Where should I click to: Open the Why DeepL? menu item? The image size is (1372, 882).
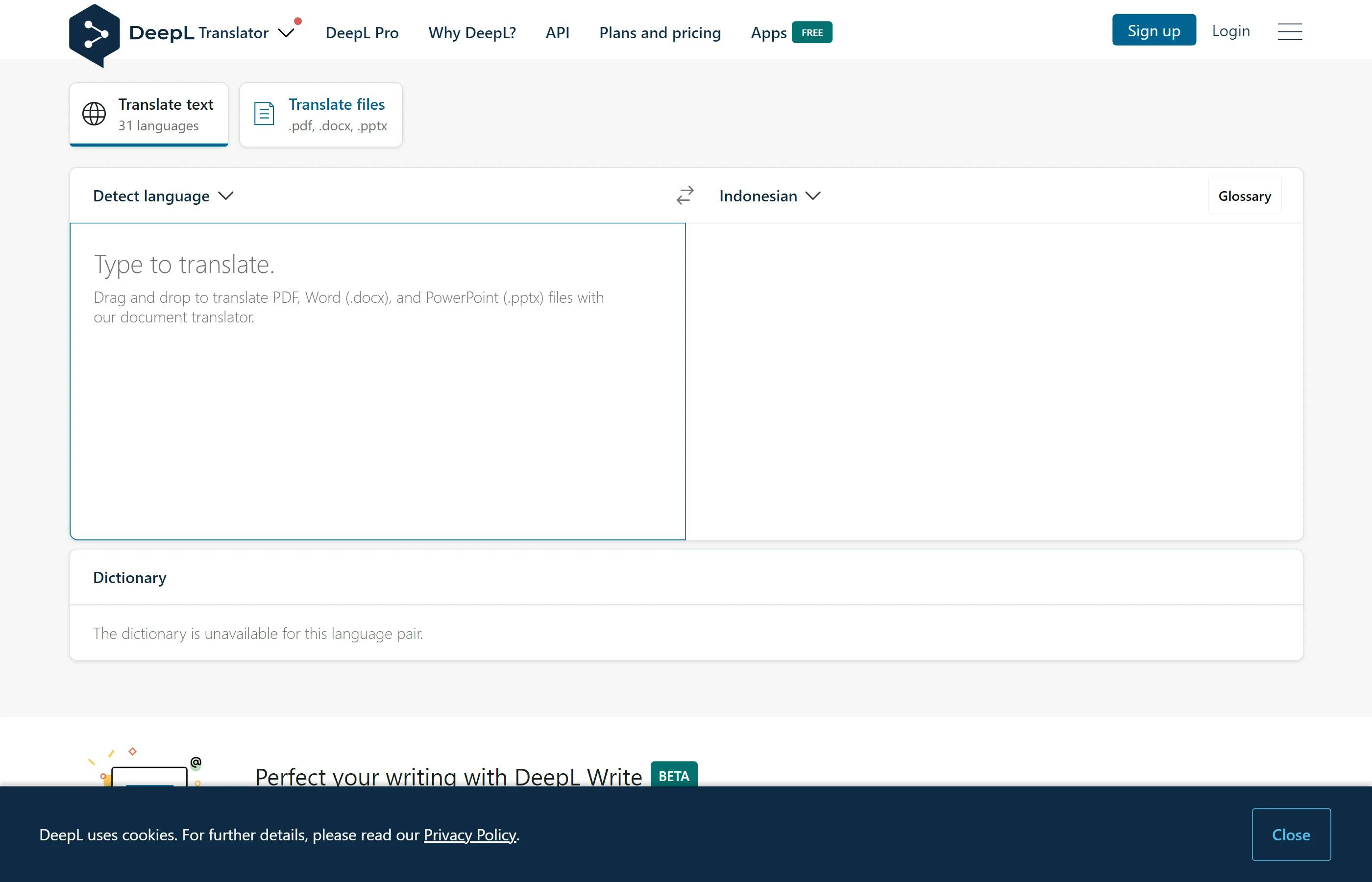[x=472, y=33]
